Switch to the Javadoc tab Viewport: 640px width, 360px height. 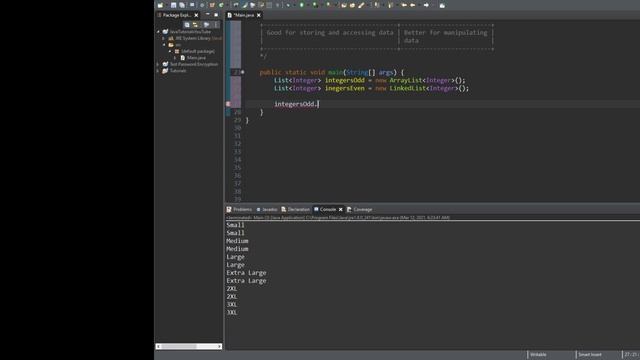tap(267, 209)
